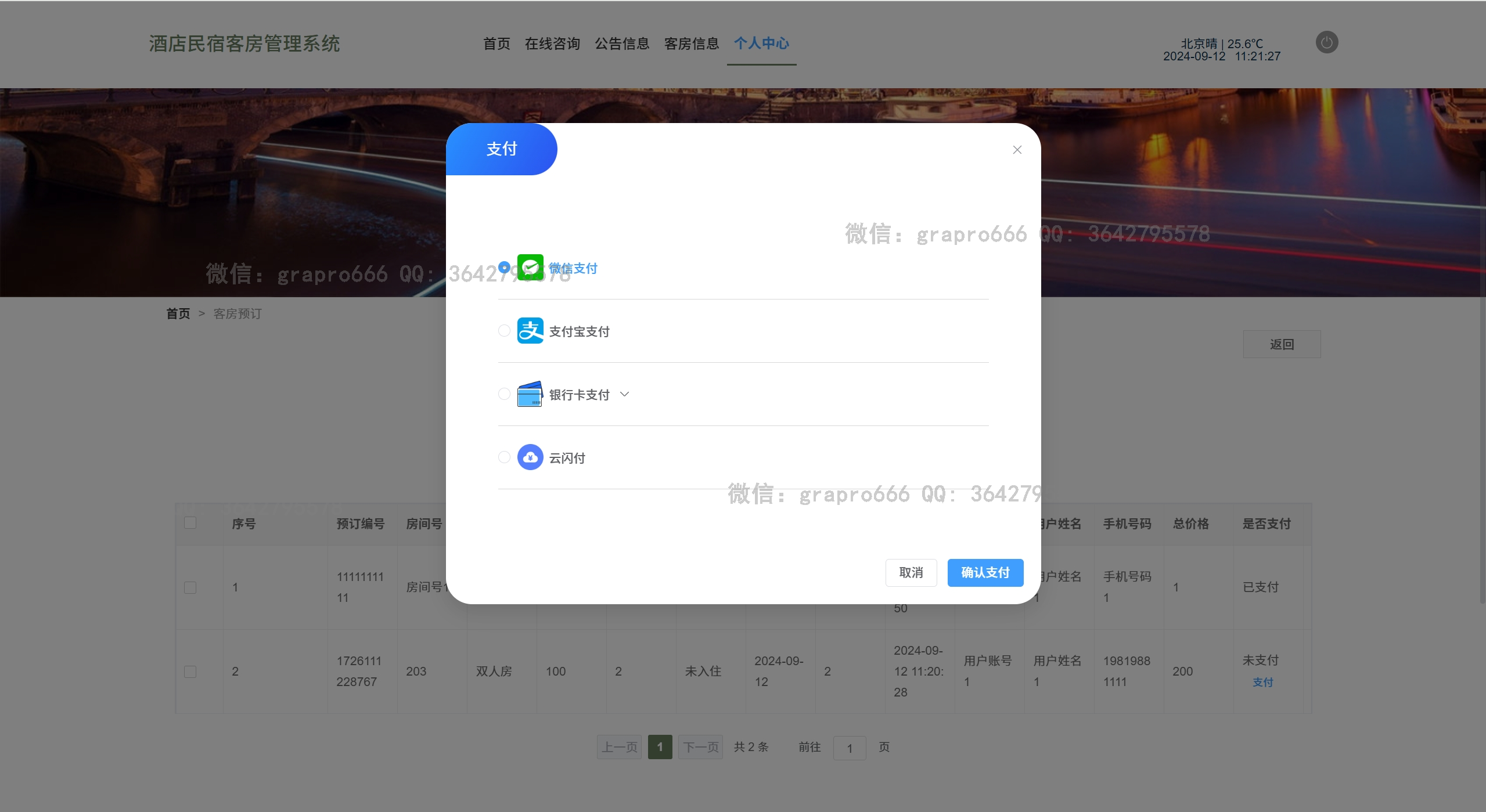1486x812 pixels.
Task: Select the Alipay radio button
Action: (504, 331)
